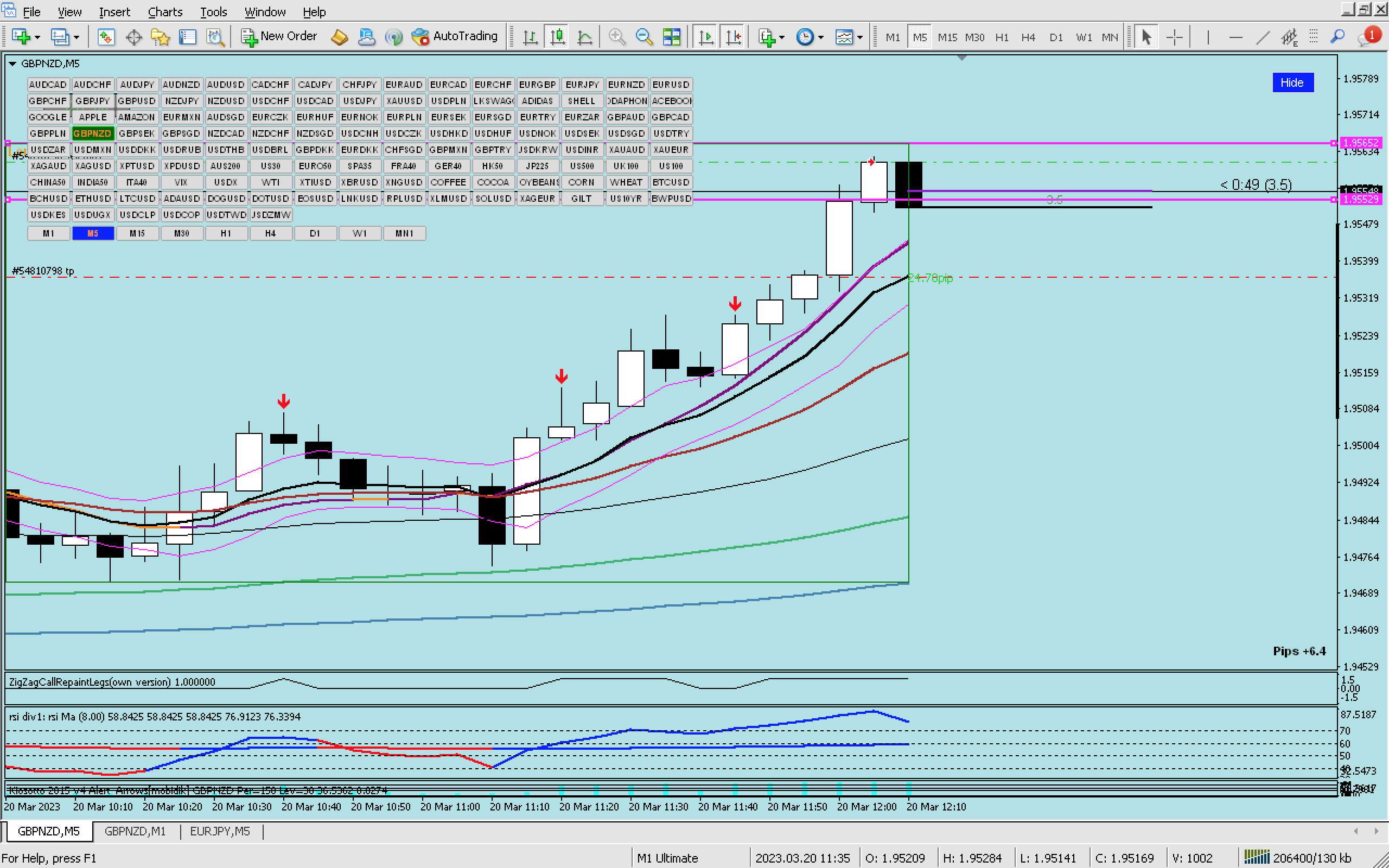Open the Charts menu

tap(165, 11)
